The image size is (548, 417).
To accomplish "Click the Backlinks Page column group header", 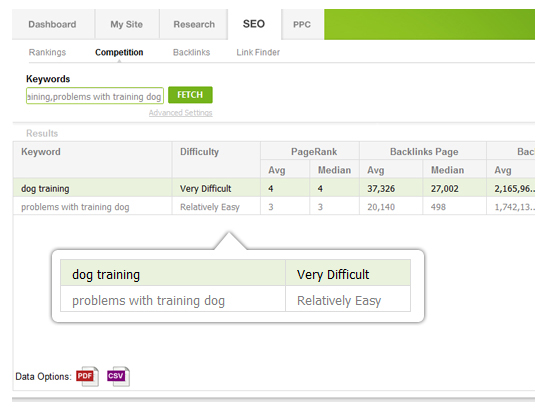I will (423, 151).
